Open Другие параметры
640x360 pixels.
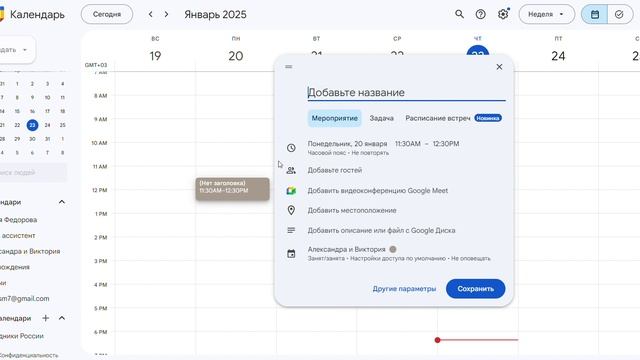tap(404, 289)
